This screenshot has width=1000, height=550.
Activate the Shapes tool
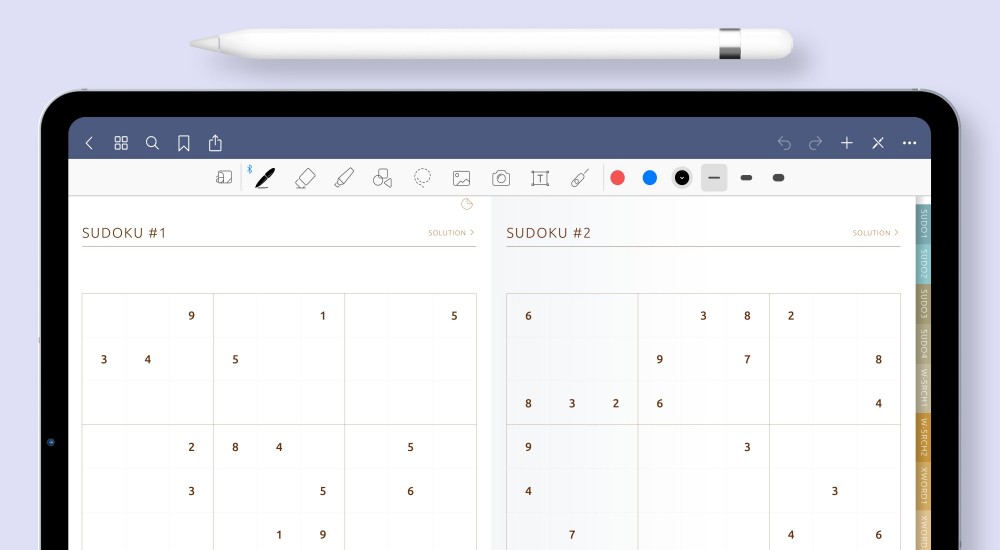click(382, 178)
